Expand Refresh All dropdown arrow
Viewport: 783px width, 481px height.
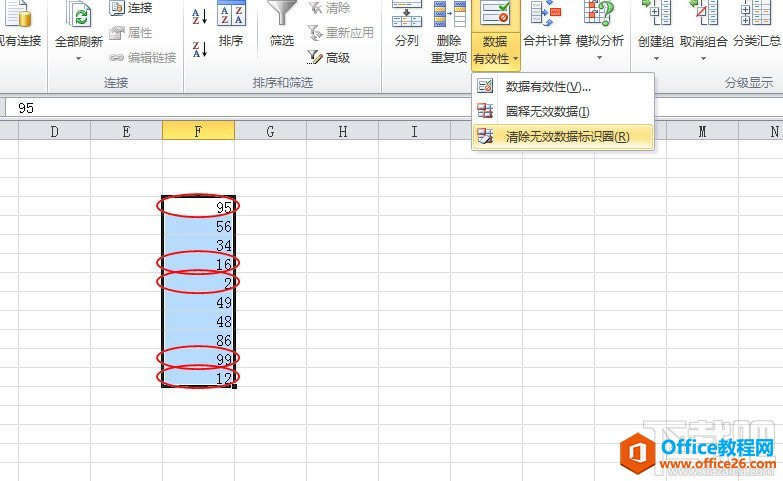78,58
